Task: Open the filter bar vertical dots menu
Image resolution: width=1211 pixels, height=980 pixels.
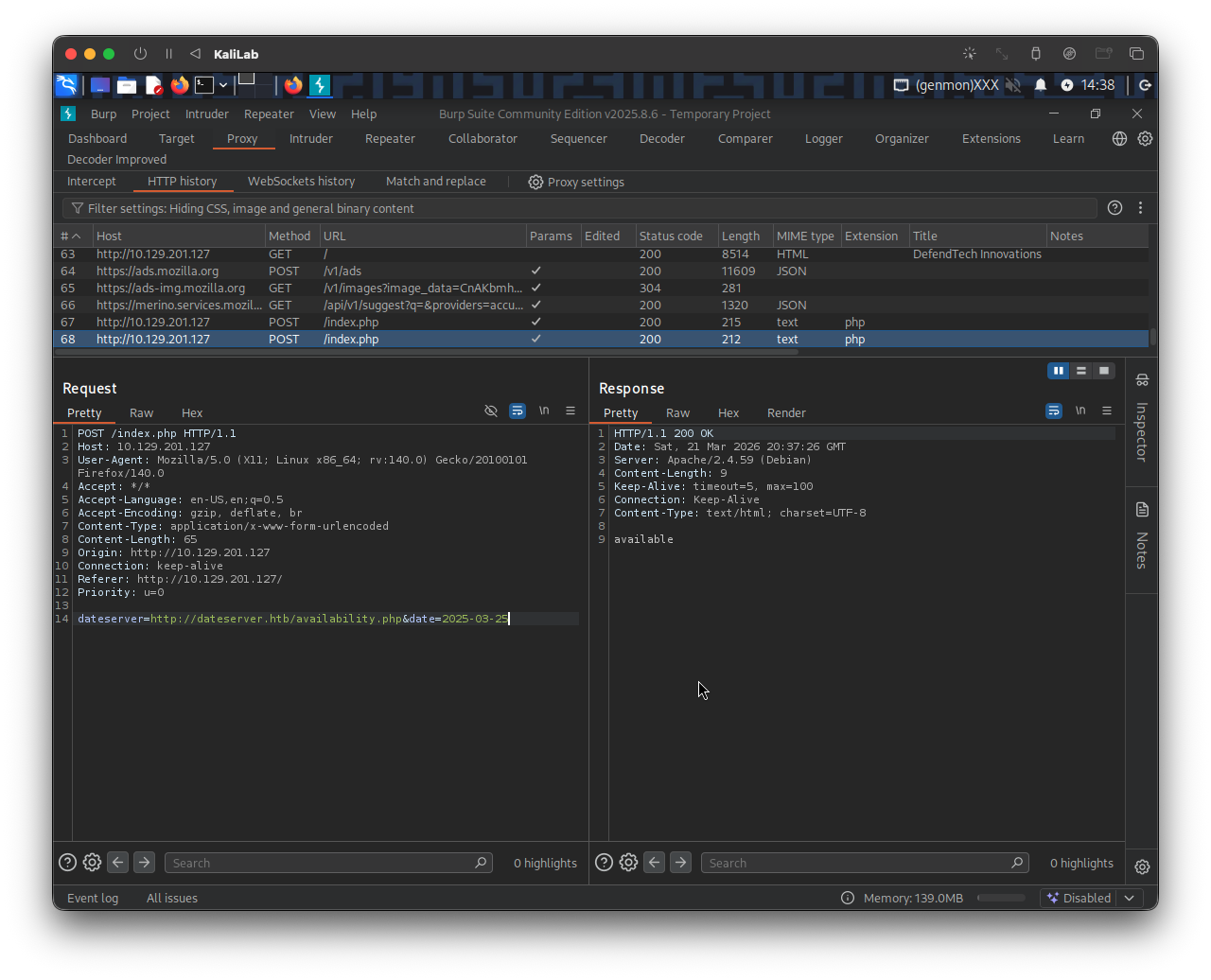Action: pyautogui.click(x=1140, y=207)
